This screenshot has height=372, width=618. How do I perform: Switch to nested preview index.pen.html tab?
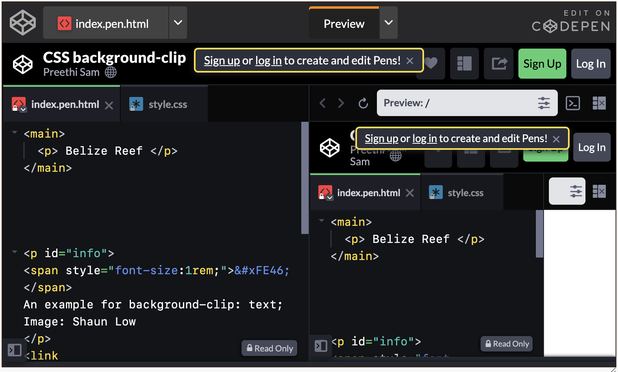[x=369, y=193]
